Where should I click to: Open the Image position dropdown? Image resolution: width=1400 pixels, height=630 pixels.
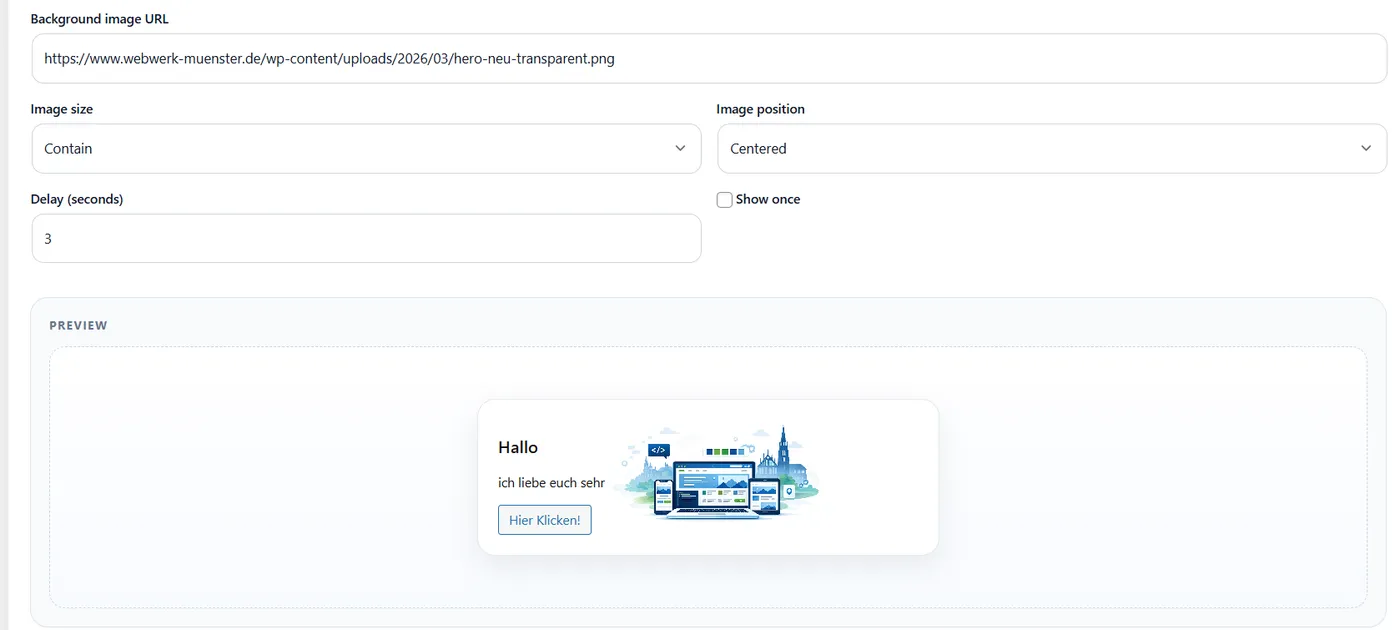pyautogui.click(x=1052, y=149)
